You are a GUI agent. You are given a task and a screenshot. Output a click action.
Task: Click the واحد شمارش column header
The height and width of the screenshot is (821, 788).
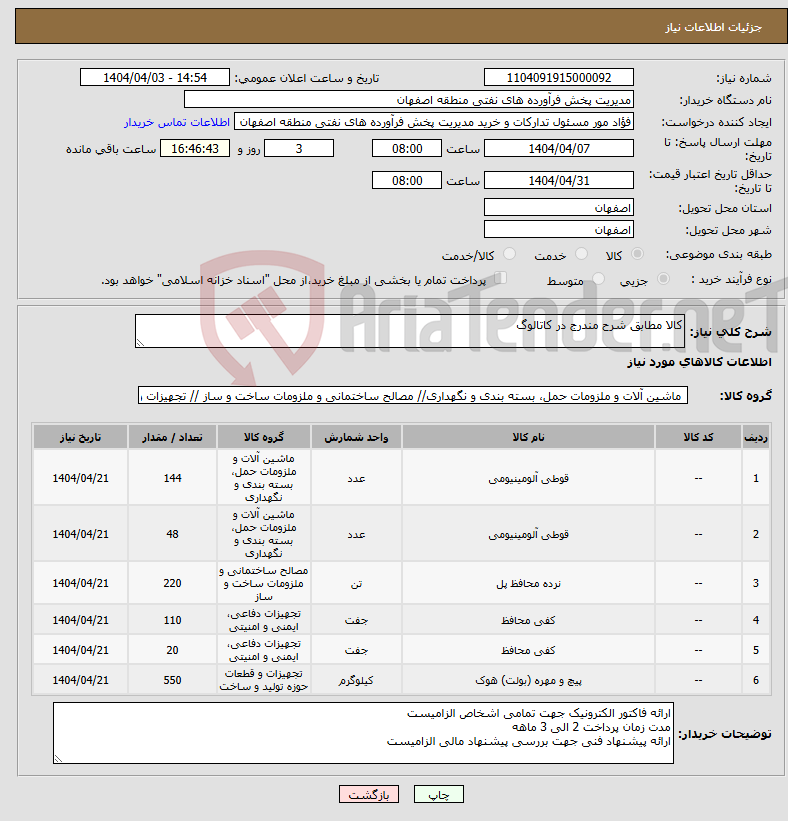click(357, 437)
